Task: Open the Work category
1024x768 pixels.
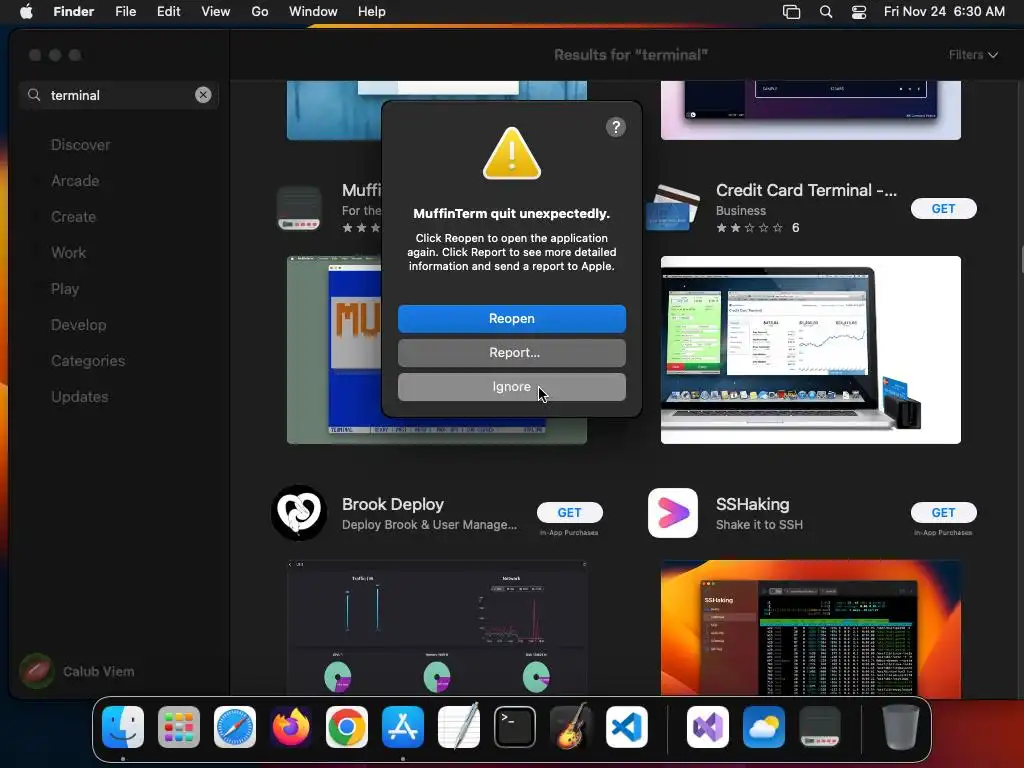Action: point(69,253)
